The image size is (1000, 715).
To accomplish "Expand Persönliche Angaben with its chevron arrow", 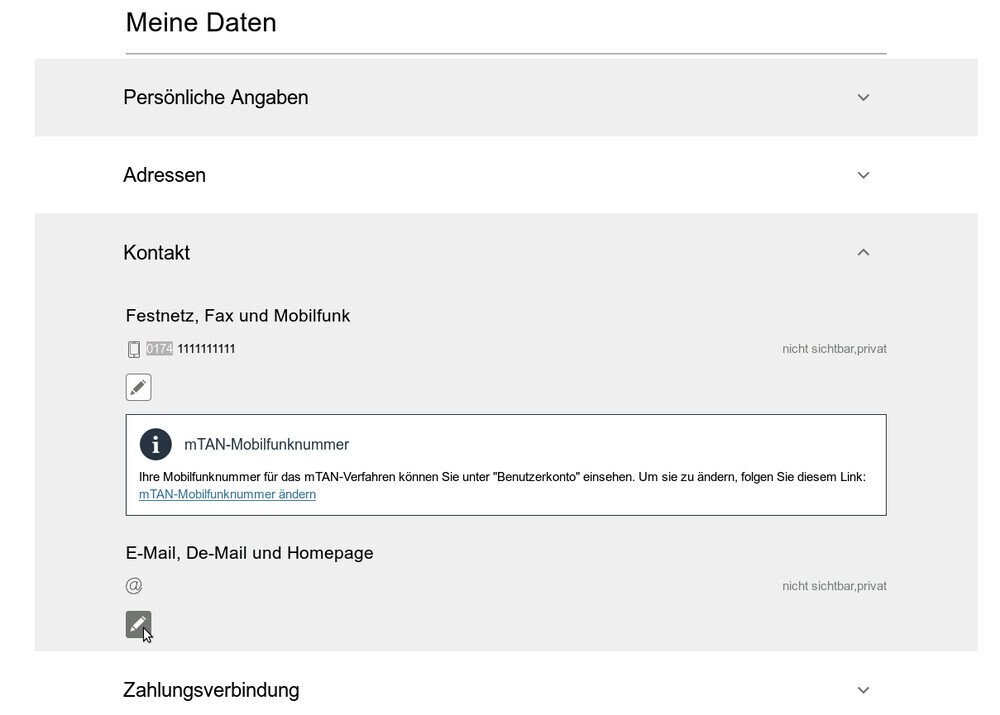I will (863, 98).
